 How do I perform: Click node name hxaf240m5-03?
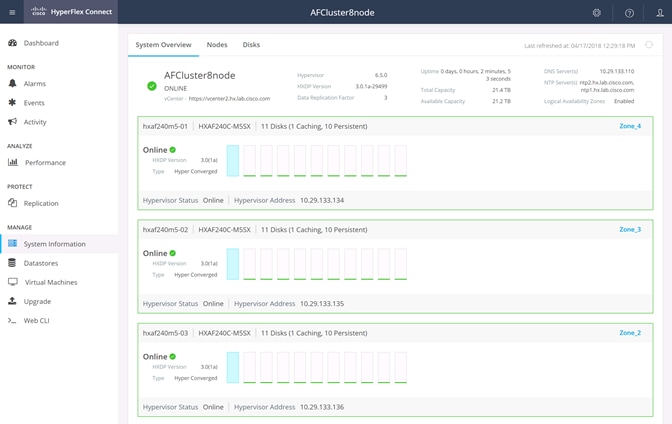(x=165, y=333)
